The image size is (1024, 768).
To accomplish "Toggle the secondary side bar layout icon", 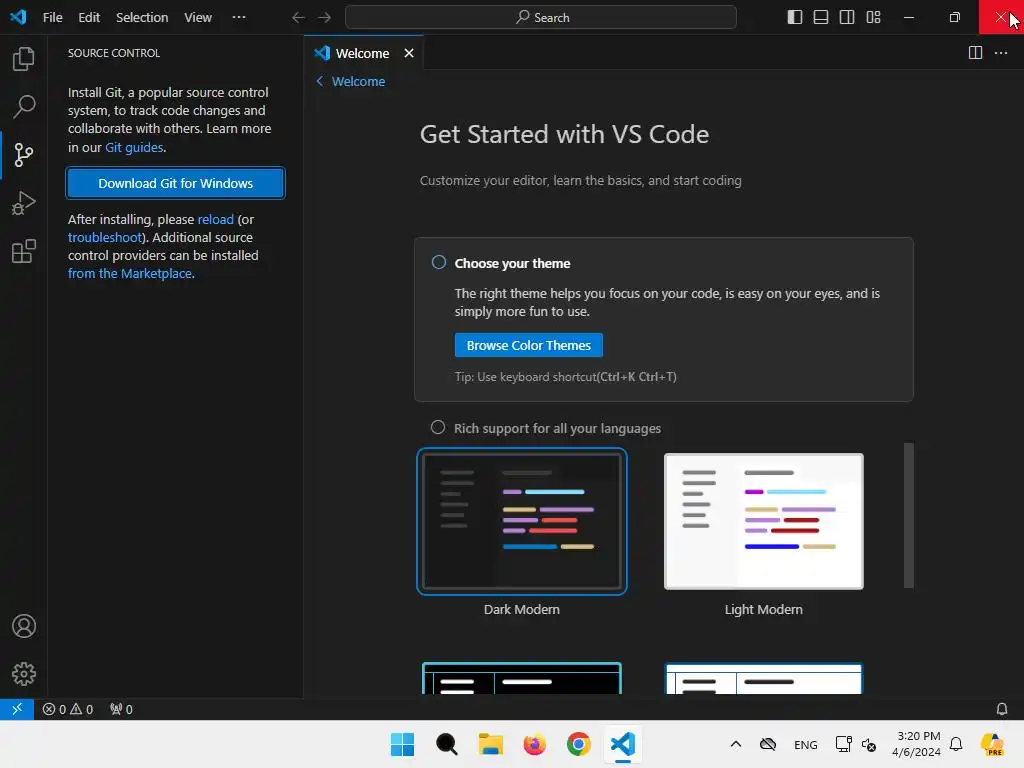I will [847, 17].
